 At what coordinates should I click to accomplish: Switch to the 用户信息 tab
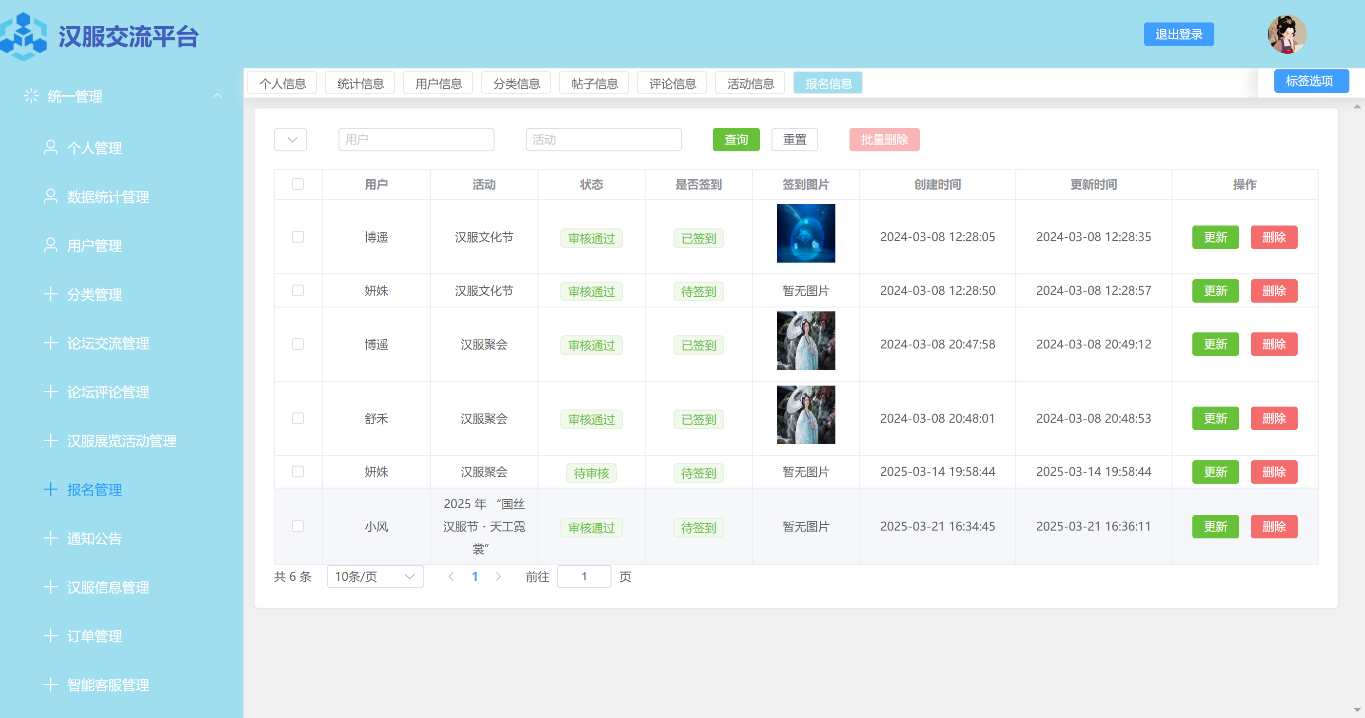pyautogui.click(x=438, y=83)
